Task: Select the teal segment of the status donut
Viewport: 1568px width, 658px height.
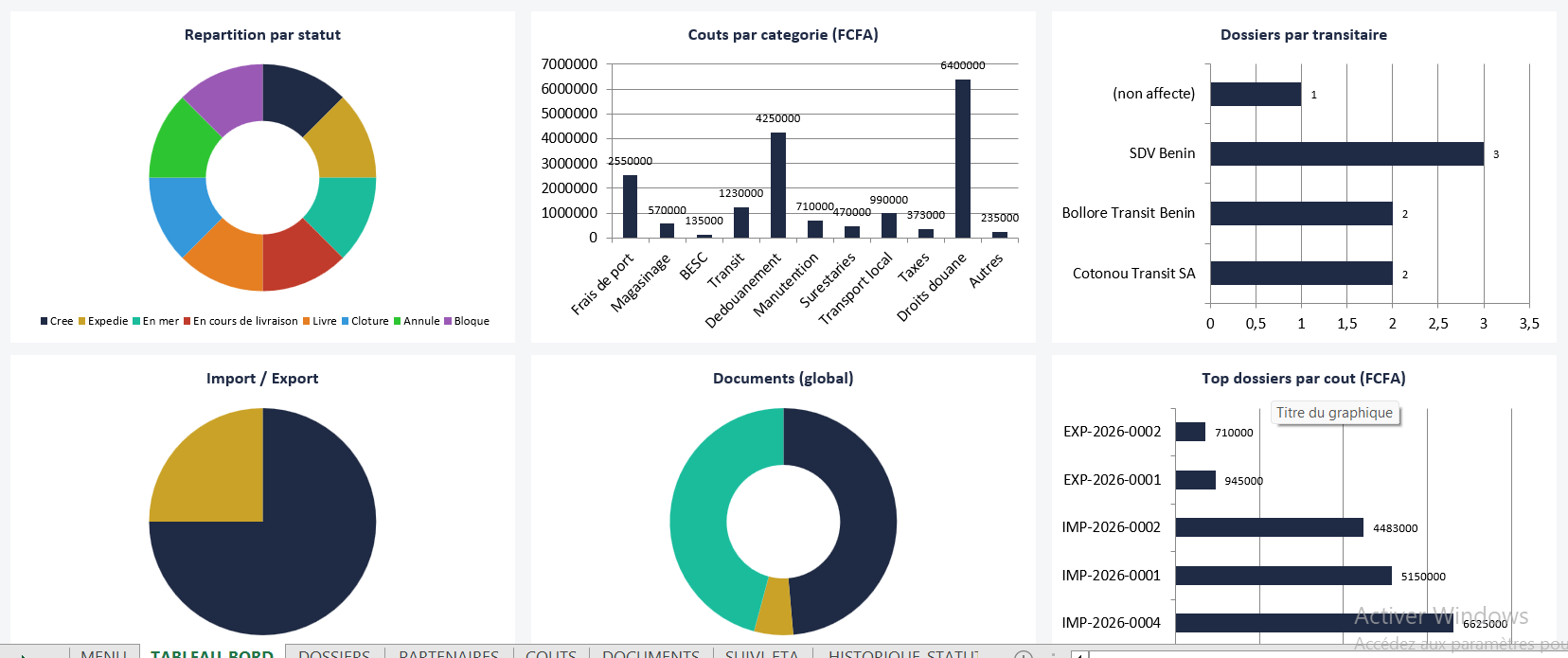Action: pos(342,209)
